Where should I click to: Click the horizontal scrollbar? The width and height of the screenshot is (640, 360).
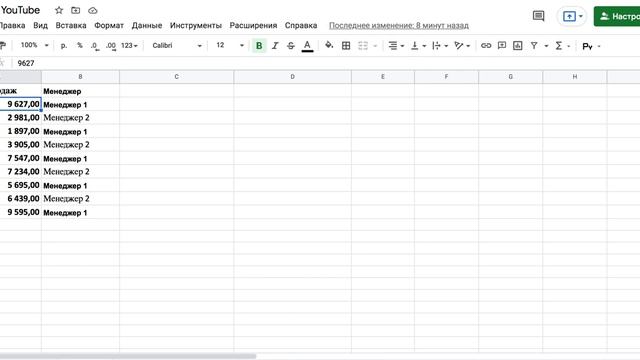128,356
